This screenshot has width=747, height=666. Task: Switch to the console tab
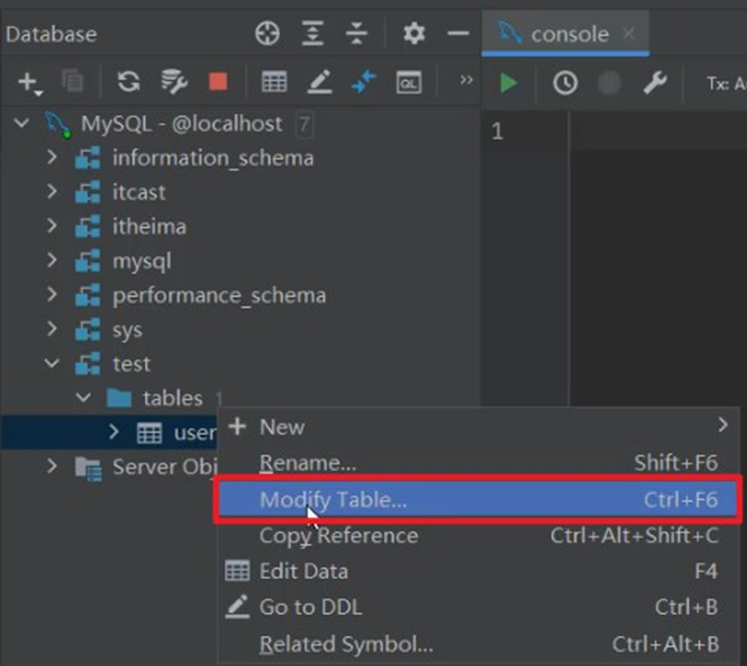(568, 34)
